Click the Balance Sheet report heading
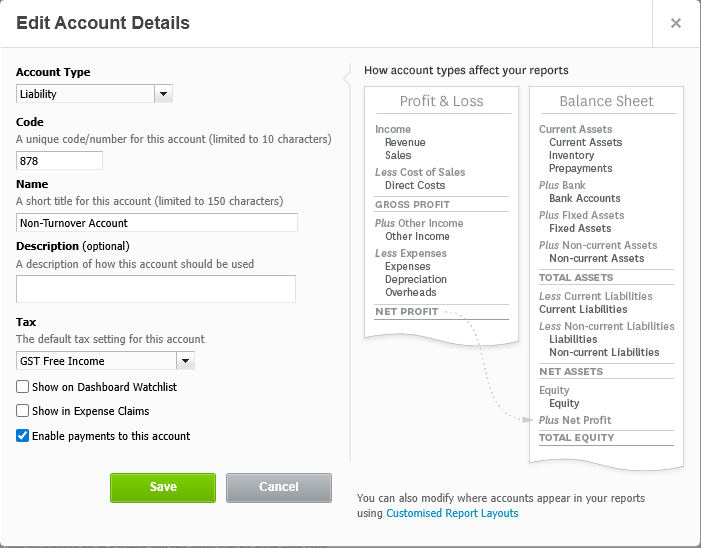Image resolution: width=701 pixels, height=548 pixels. [606, 101]
